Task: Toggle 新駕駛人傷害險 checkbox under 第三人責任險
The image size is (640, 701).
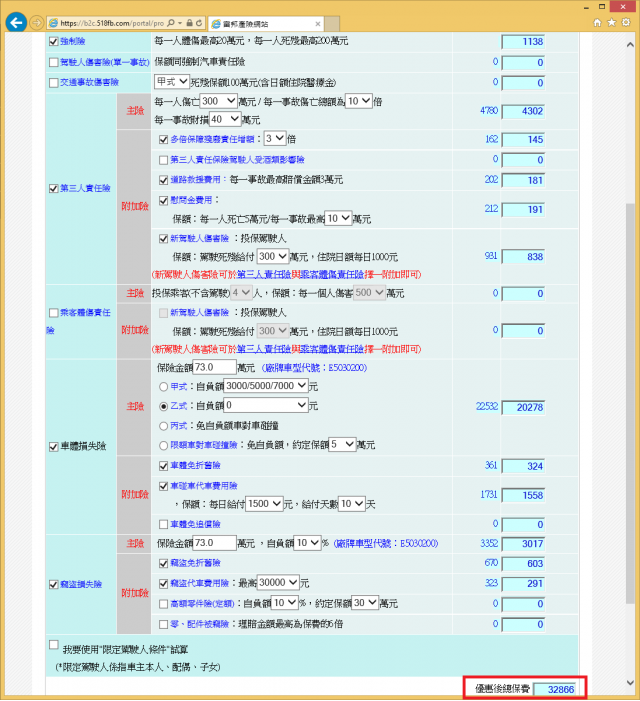Action: click(x=164, y=239)
